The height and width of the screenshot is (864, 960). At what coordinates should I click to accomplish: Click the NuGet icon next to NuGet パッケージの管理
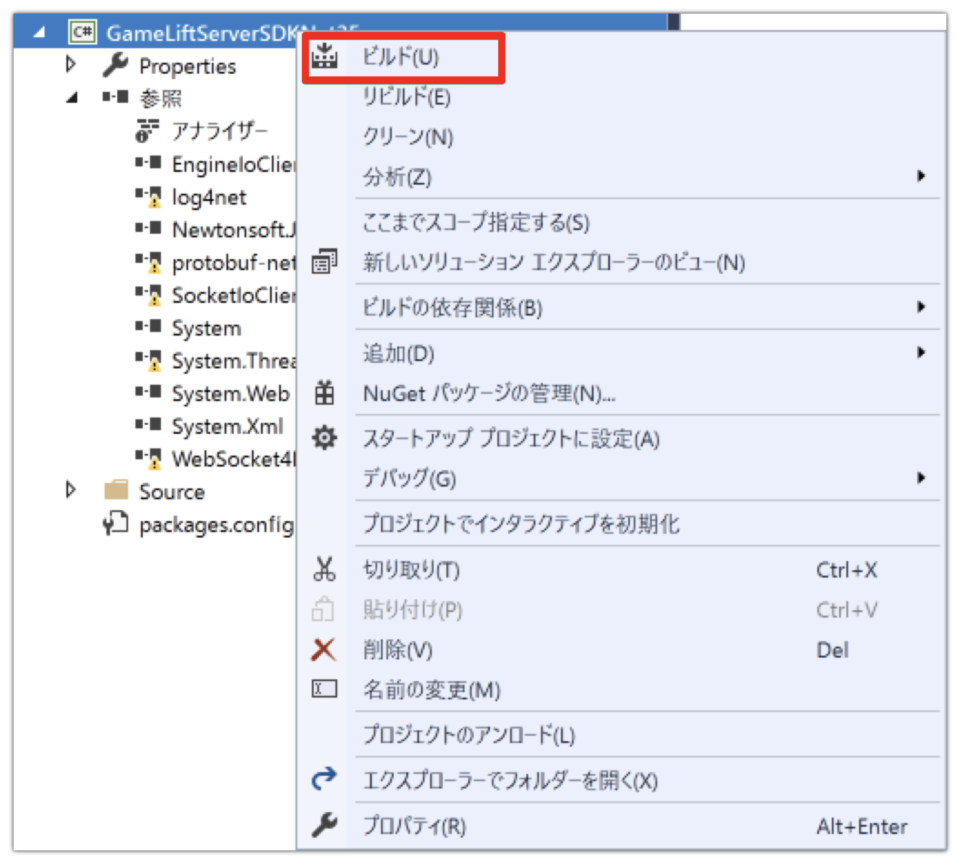[322, 394]
